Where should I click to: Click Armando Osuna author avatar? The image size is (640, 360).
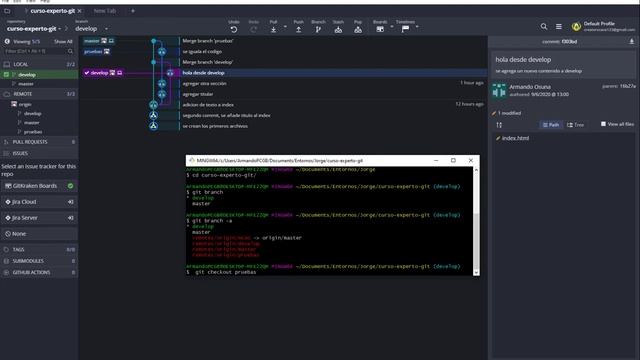click(x=499, y=91)
